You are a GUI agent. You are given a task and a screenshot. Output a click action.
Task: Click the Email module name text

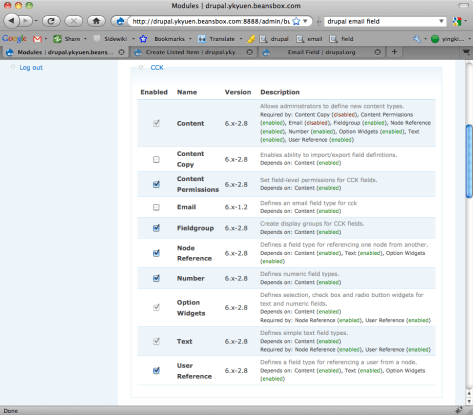[x=186, y=207]
